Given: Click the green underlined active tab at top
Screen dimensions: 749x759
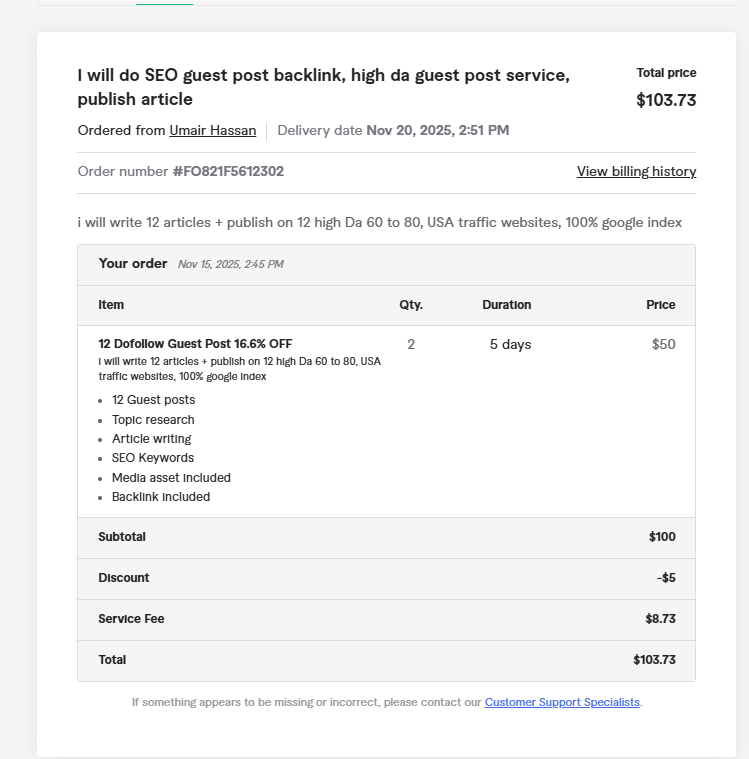Looking at the screenshot, I should [x=164, y=4].
